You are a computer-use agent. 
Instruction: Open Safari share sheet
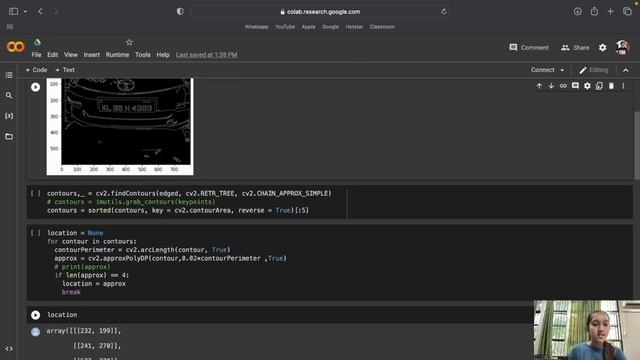click(x=594, y=11)
